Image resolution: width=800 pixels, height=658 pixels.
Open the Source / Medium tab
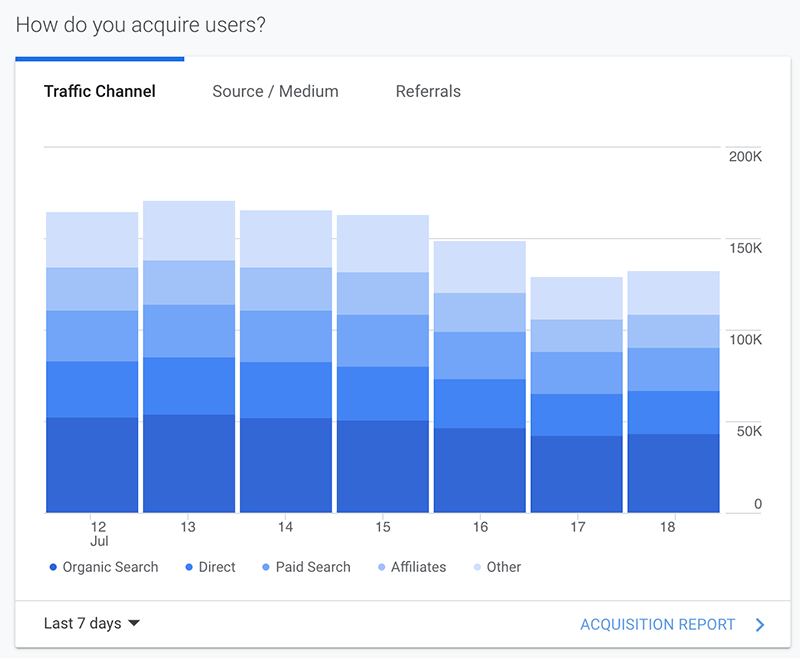point(275,91)
